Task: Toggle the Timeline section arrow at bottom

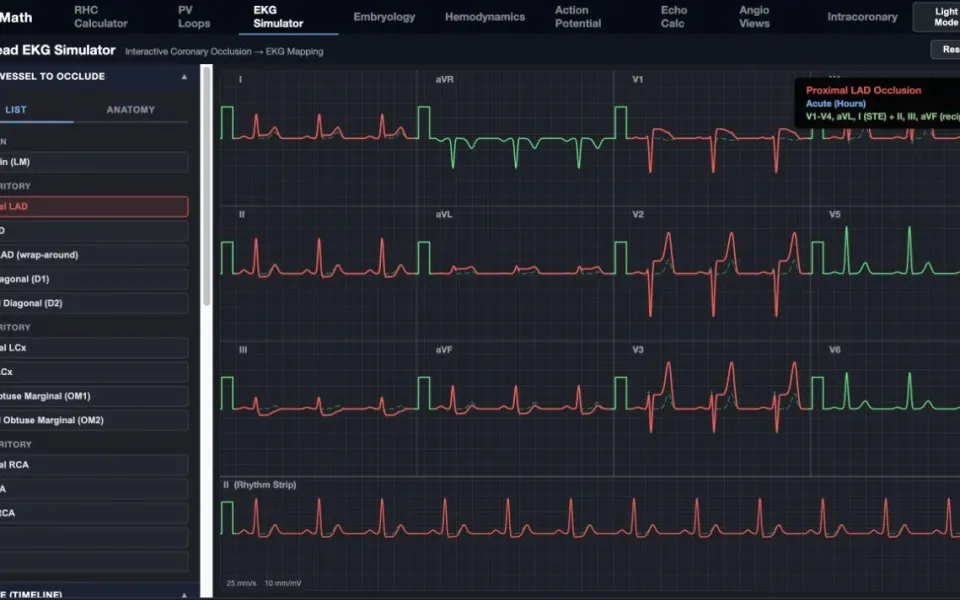Action: [184, 594]
